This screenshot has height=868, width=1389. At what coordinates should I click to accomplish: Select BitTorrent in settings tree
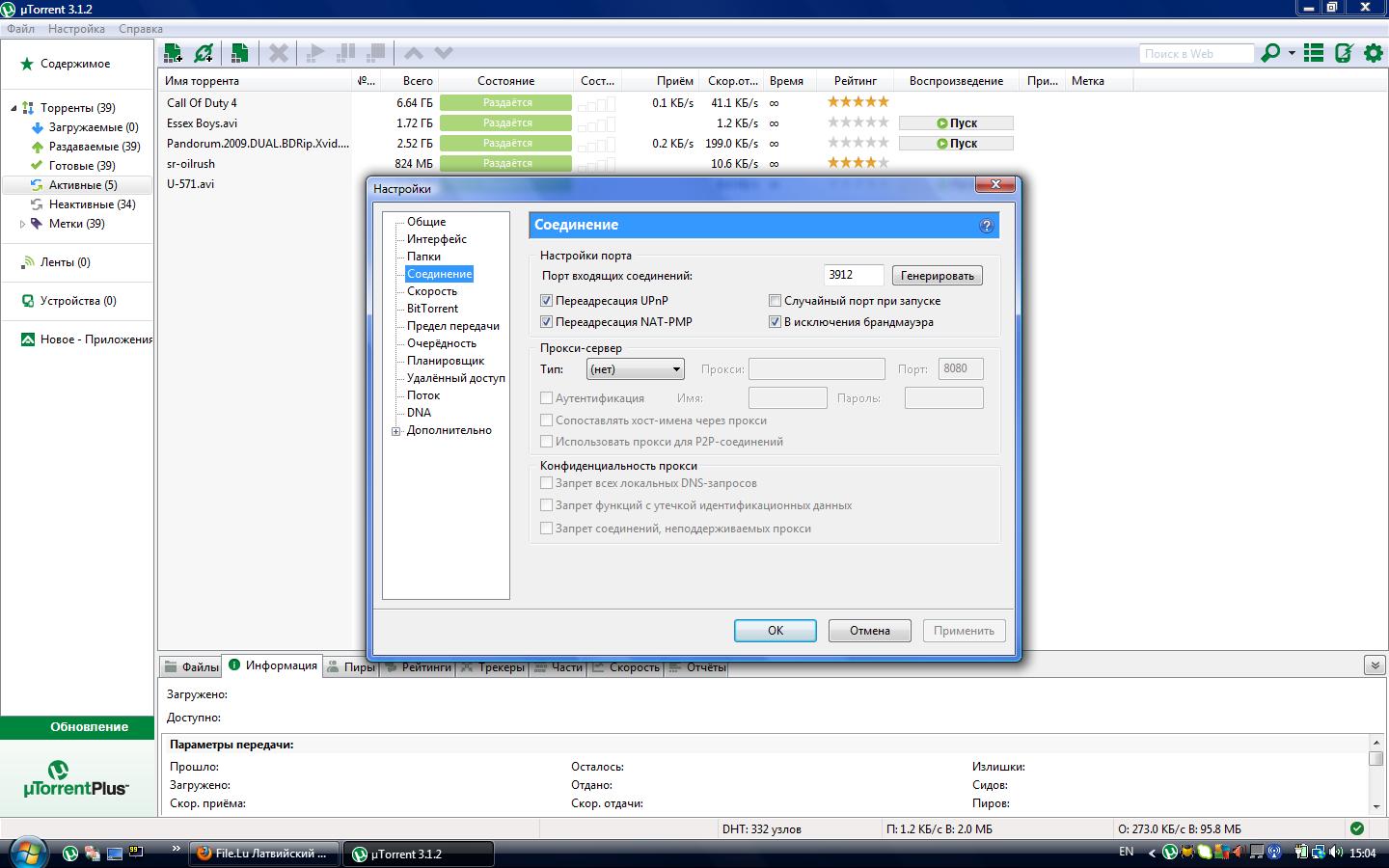coord(432,309)
